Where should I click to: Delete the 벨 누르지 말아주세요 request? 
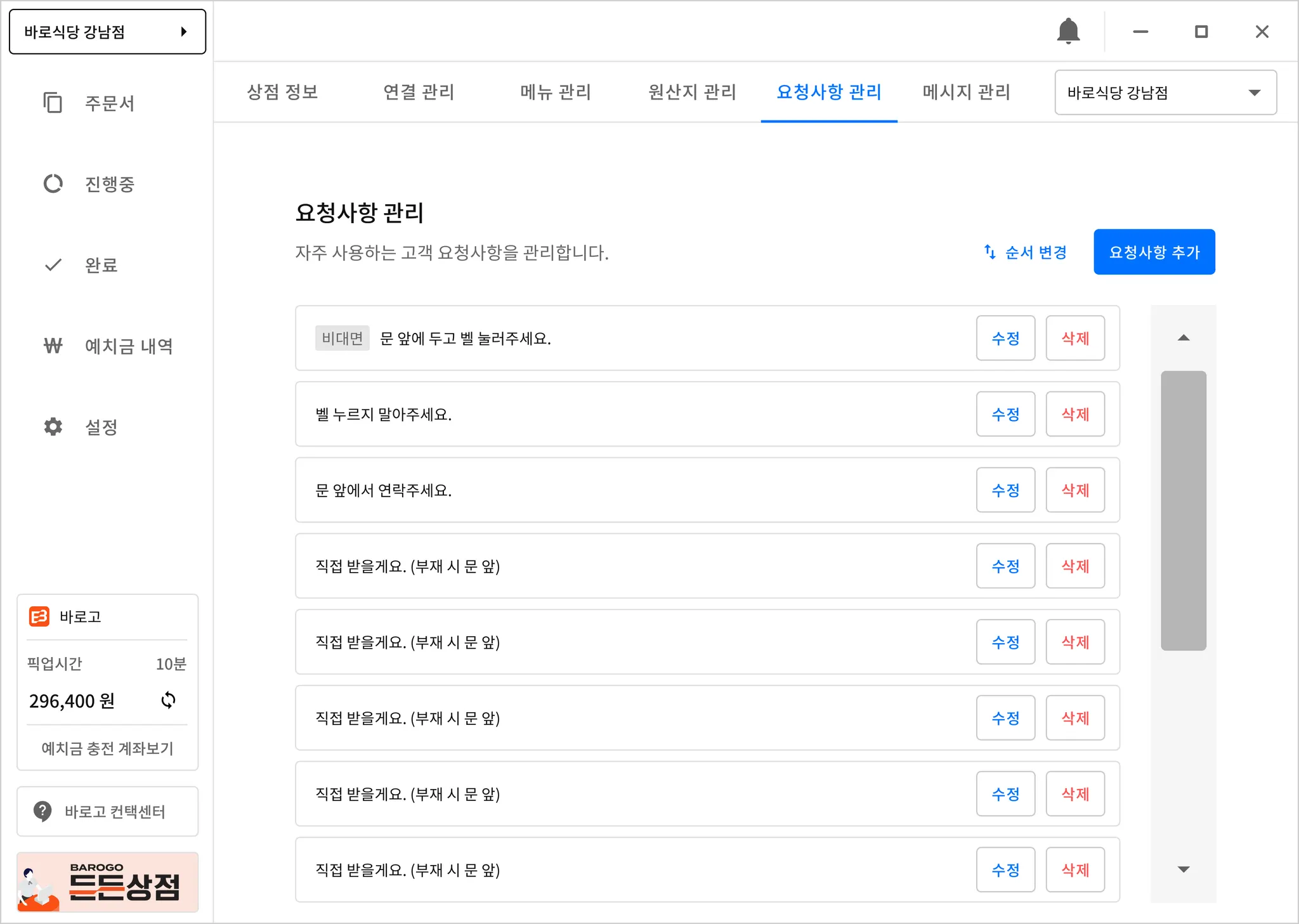pos(1074,414)
